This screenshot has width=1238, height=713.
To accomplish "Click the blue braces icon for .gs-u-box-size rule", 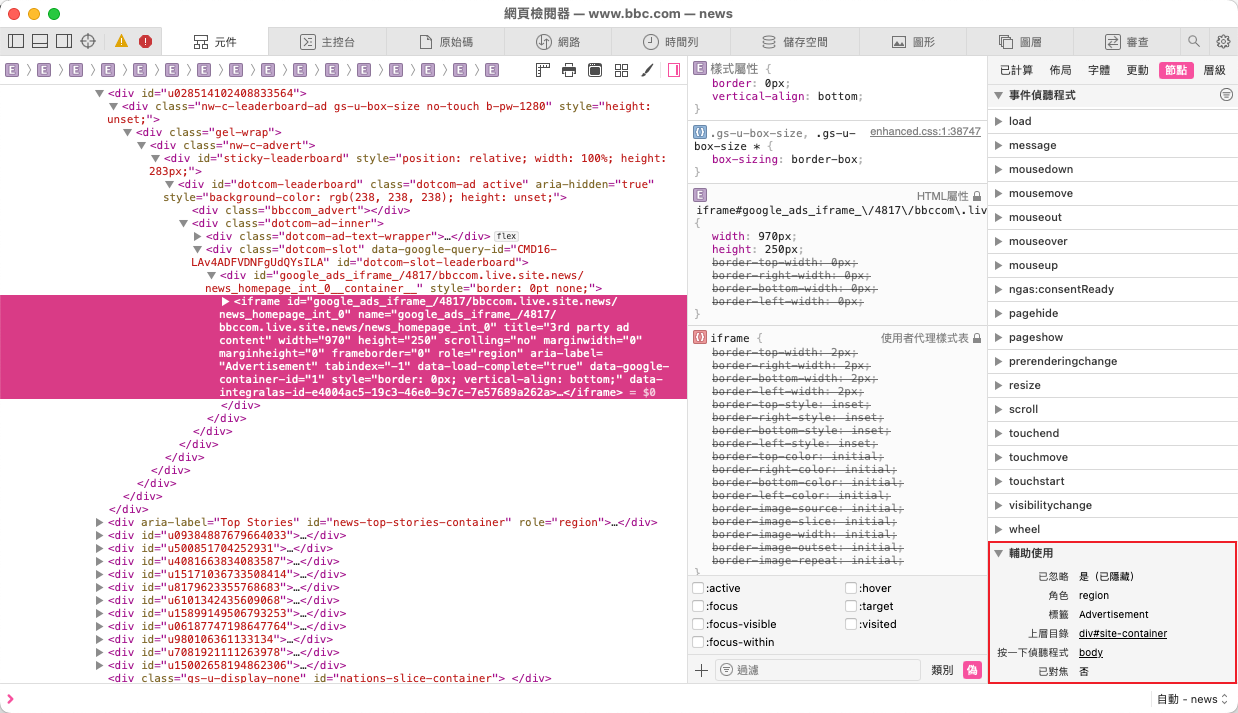I will click(700, 132).
